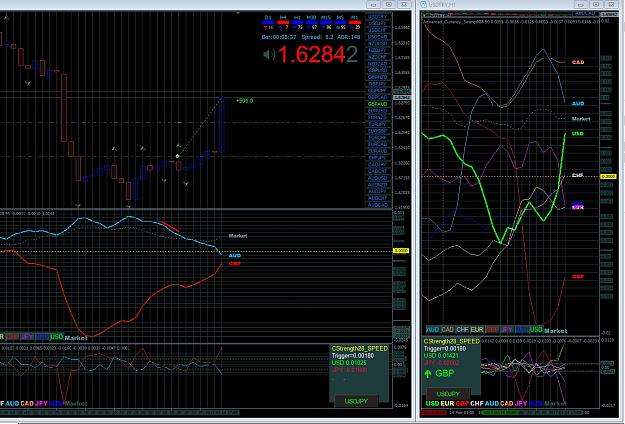Switch chart to USDCAD symbol

(377, 37)
